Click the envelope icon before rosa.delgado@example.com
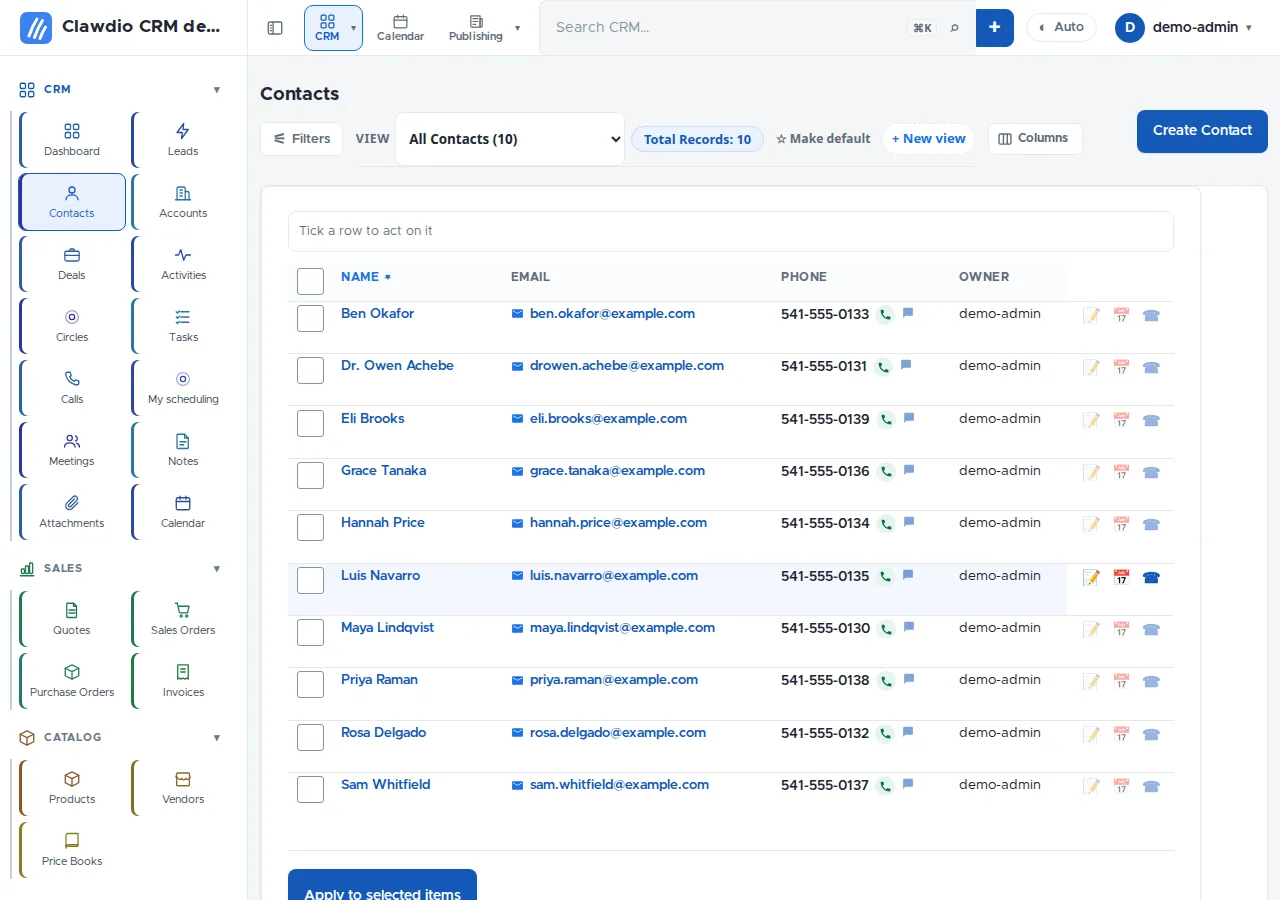The image size is (1280, 900). (517, 733)
